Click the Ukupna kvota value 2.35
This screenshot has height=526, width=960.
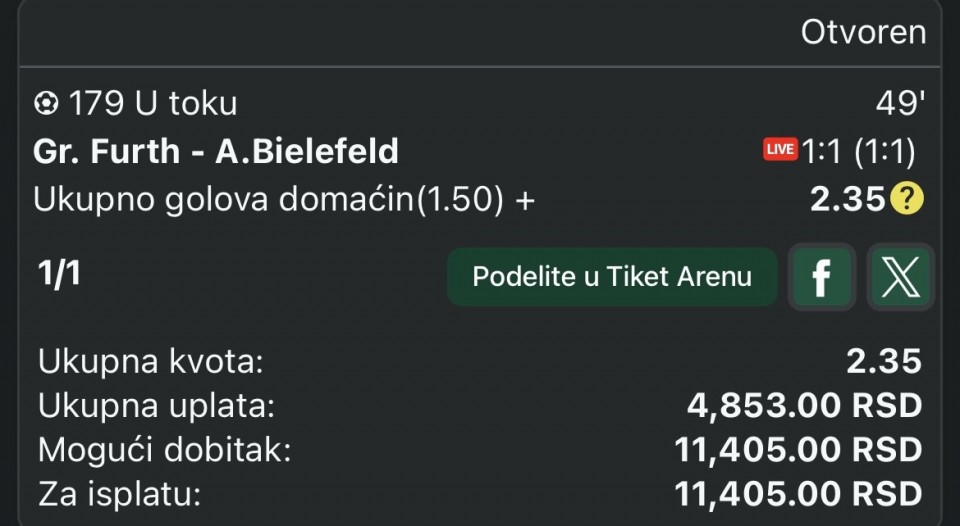click(x=884, y=362)
